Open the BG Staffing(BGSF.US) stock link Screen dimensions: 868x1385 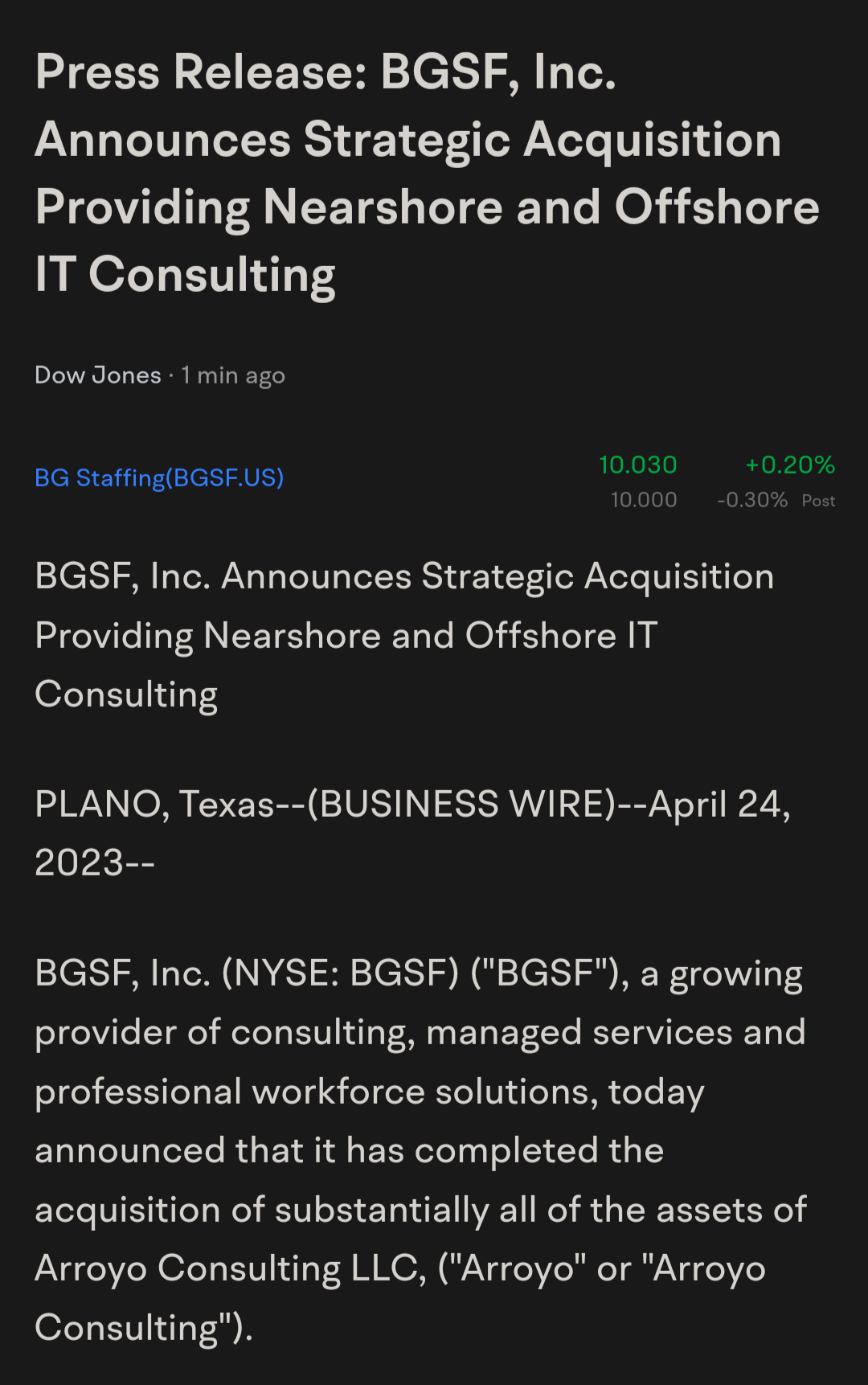coord(159,478)
